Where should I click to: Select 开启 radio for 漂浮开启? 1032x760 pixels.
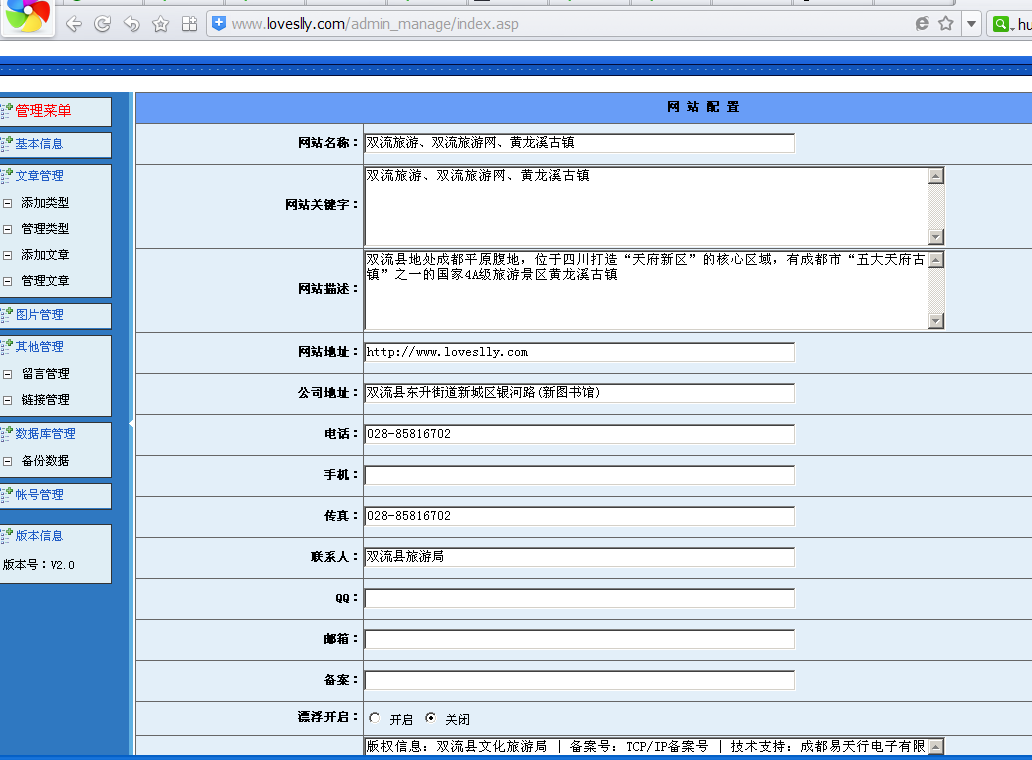pyautogui.click(x=374, y=718)
